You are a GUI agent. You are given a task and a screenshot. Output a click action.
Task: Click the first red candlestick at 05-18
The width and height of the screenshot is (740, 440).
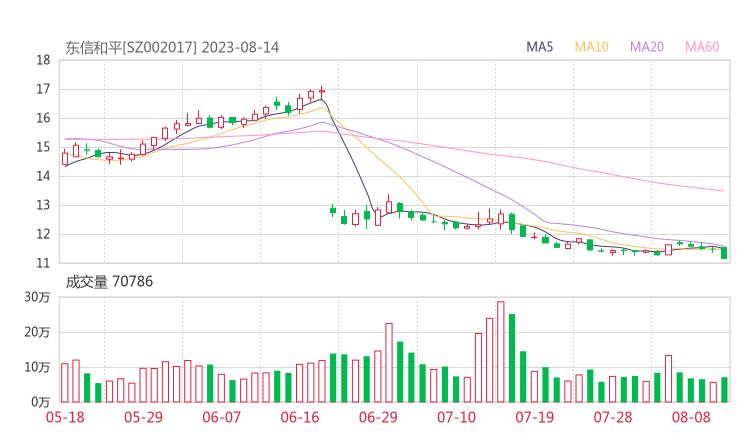point(65,157)
